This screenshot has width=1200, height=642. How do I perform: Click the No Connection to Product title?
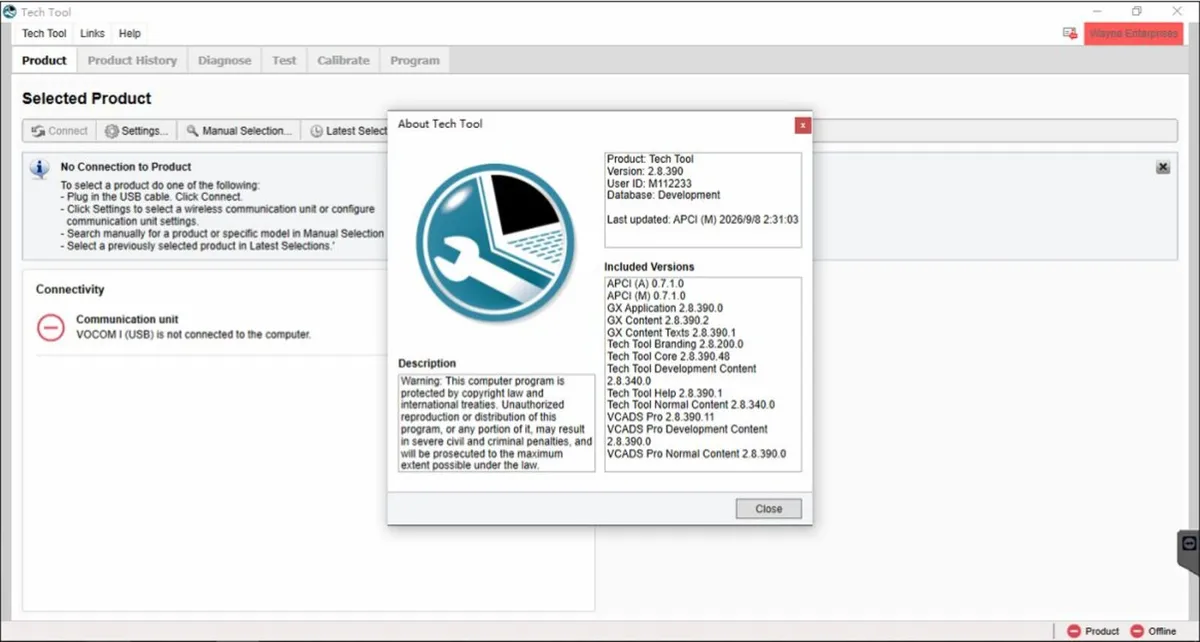pyautogui.click(x=126, y=167)
